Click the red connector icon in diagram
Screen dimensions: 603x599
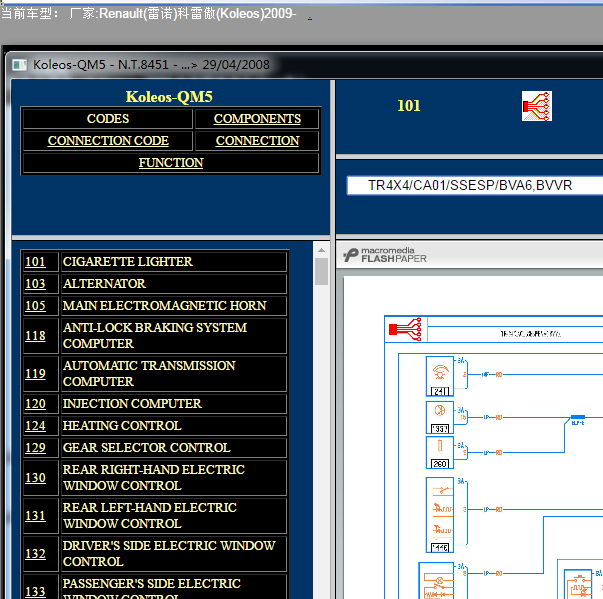[x=405, y=329]
